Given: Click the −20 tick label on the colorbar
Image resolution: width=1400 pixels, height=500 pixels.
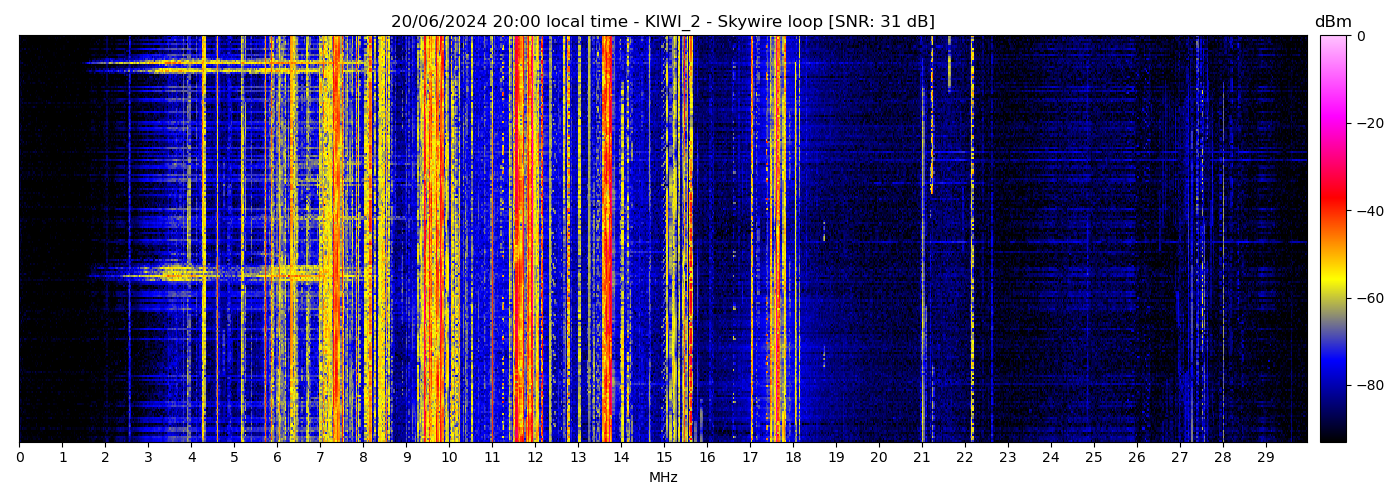Looking at the screenshot, I should (1366, 124).
